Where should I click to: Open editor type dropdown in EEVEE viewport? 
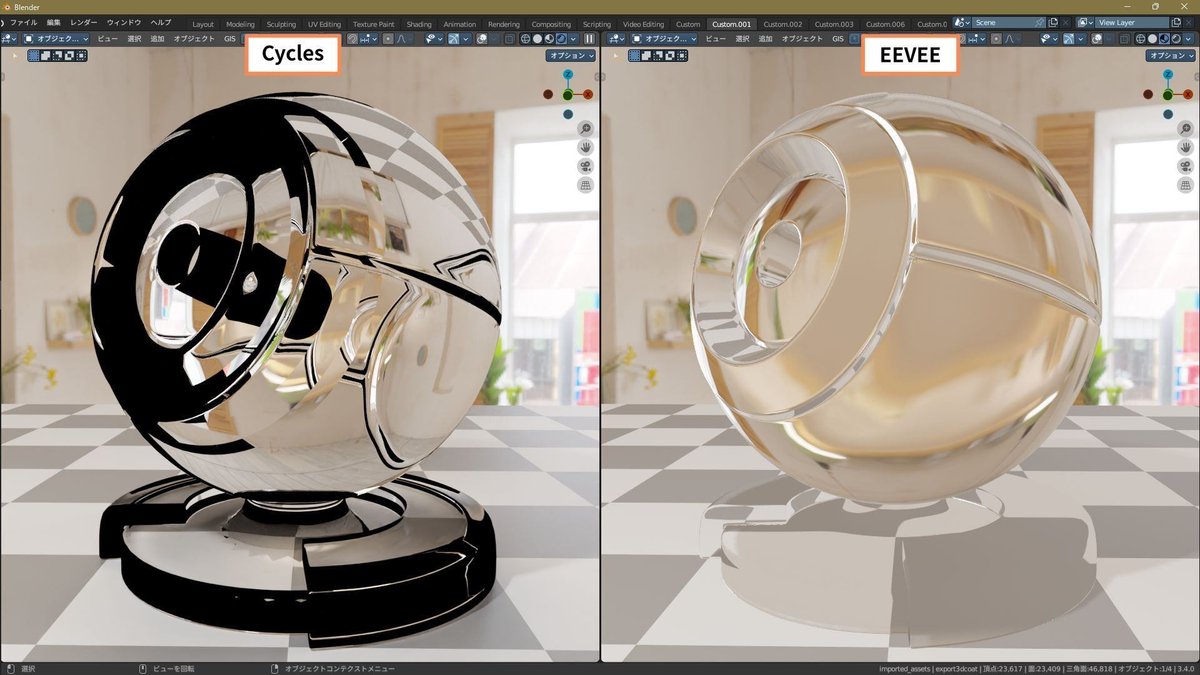pos(616,38)
